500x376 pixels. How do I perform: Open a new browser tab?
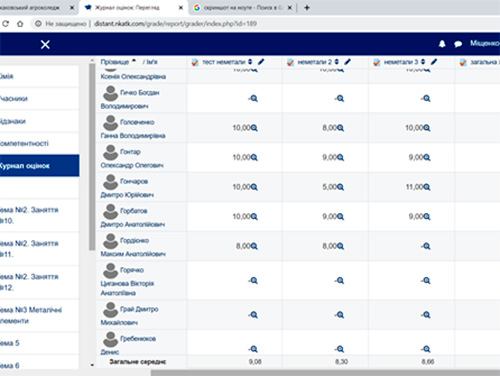coord(307,7)
